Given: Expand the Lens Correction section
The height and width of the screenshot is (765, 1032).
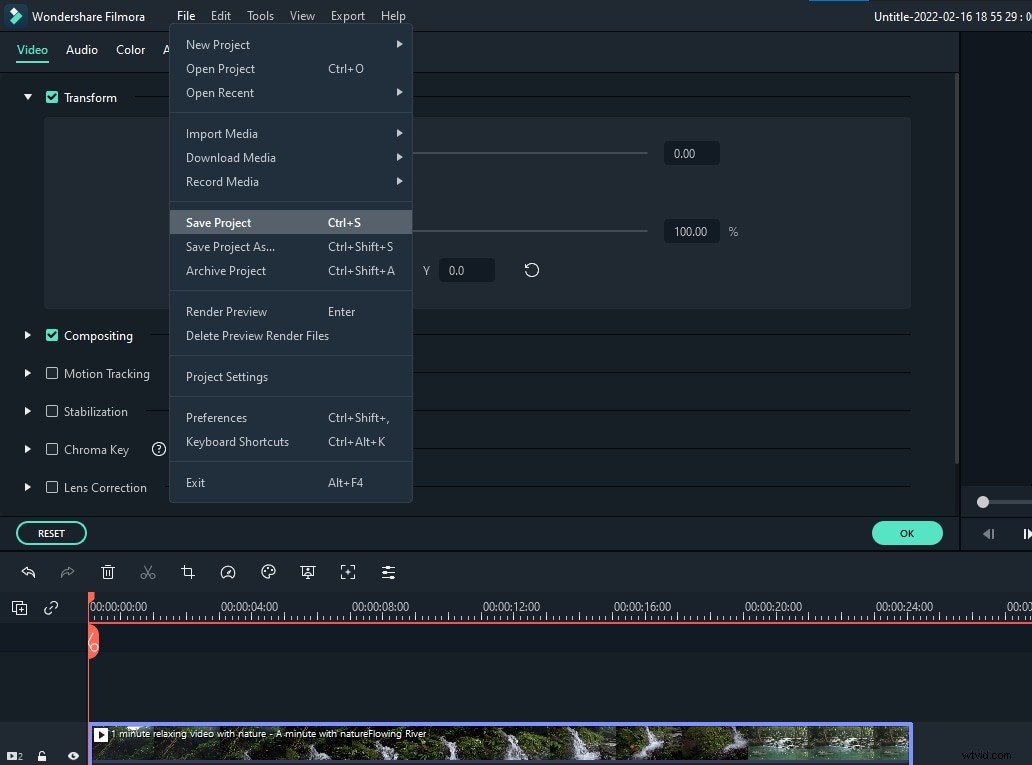Looking at the screenshot, I should tap(27, 487).
